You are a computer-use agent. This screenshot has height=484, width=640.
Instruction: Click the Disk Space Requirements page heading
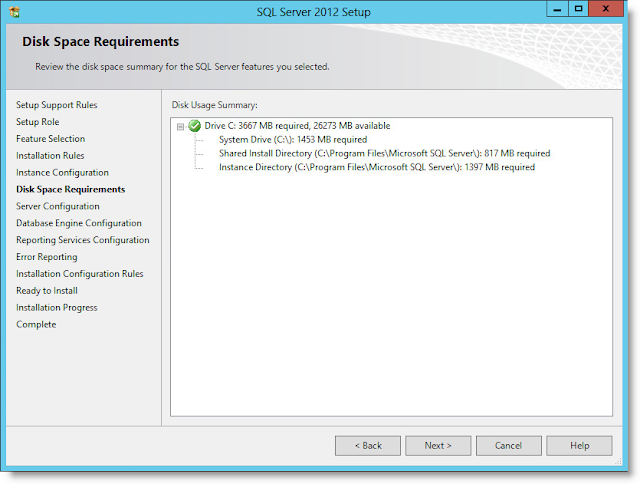tap(100, 41)
